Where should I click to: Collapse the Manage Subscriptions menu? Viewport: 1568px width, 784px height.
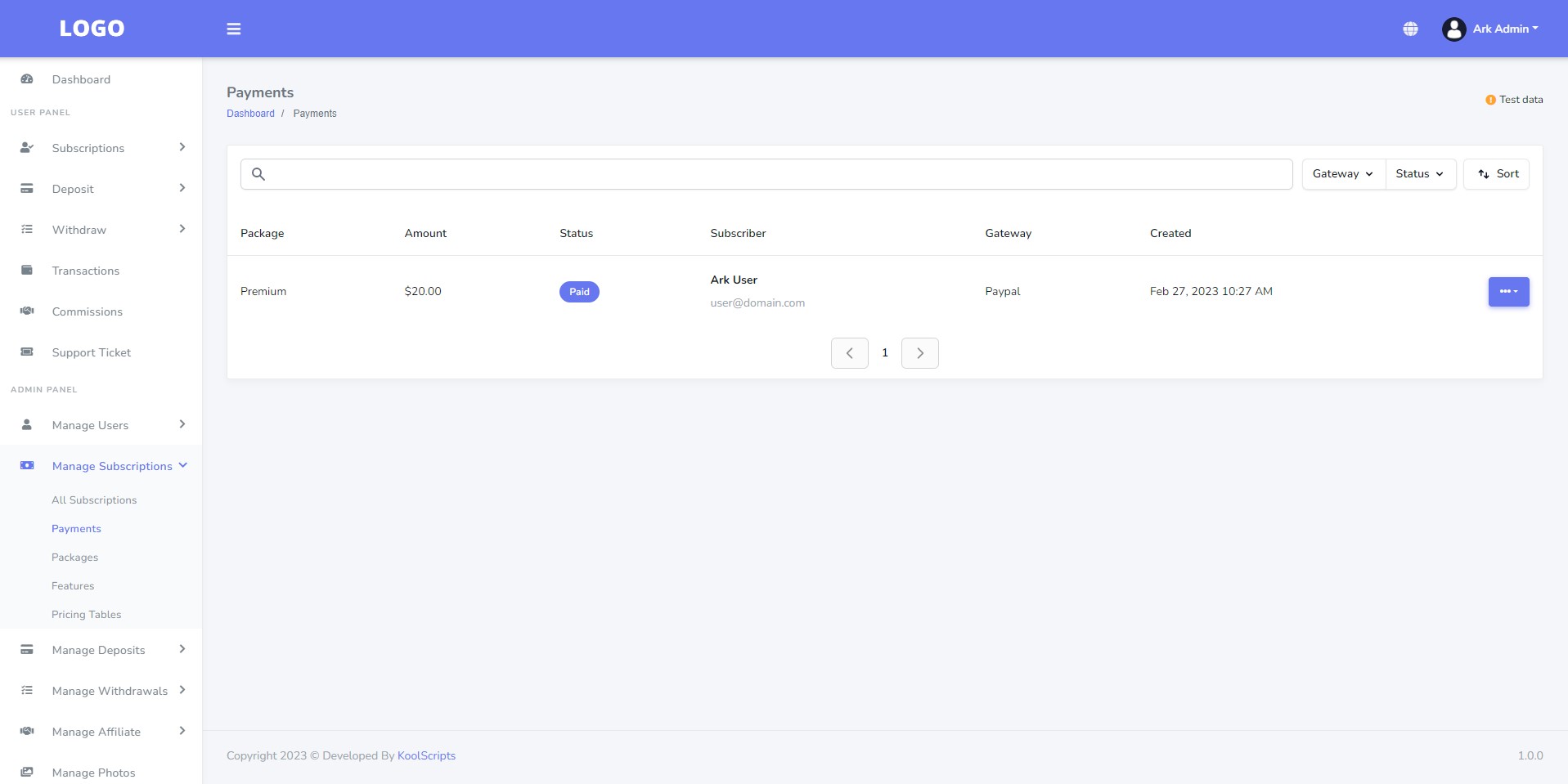click(x=112, y=466)
